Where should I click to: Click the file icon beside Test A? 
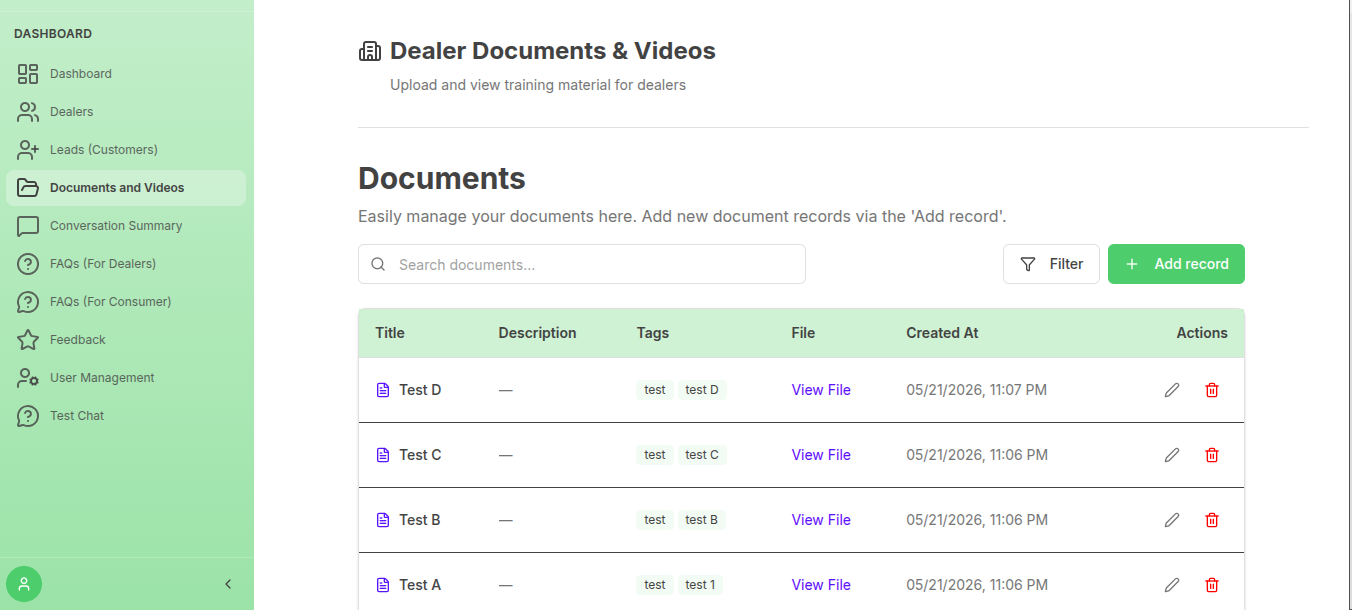383,585
